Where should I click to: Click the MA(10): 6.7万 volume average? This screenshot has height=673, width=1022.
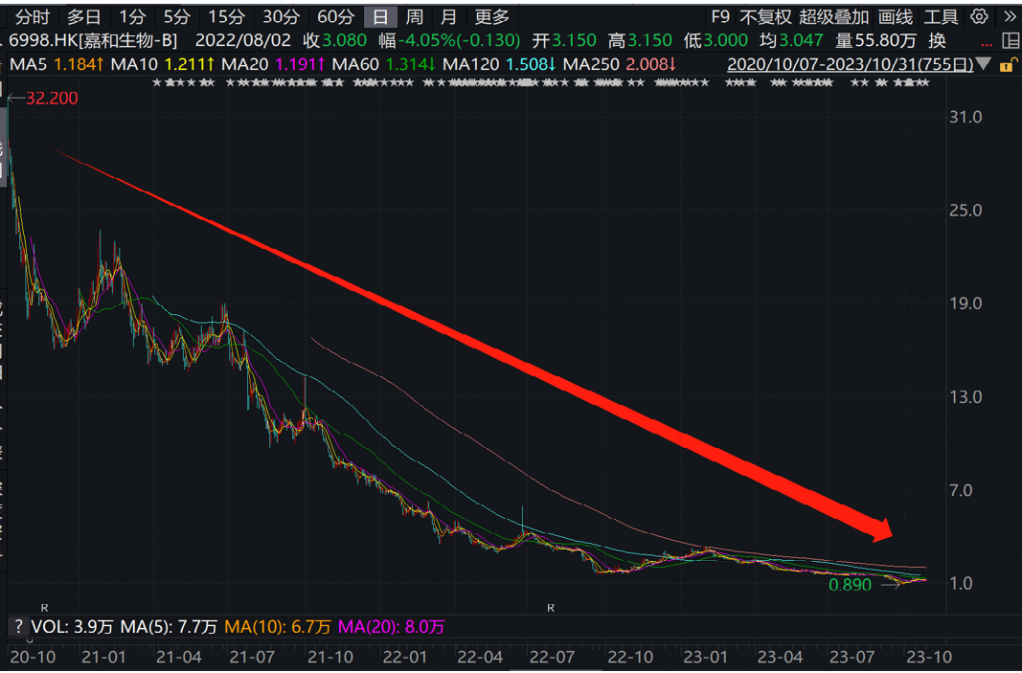278,627
